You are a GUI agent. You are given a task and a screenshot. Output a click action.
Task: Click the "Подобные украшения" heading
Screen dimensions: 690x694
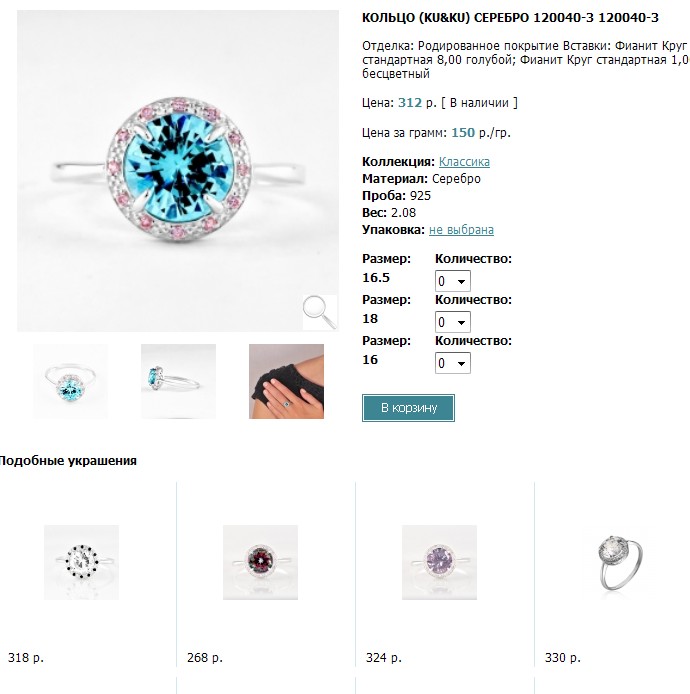click(x=68, y=461)
